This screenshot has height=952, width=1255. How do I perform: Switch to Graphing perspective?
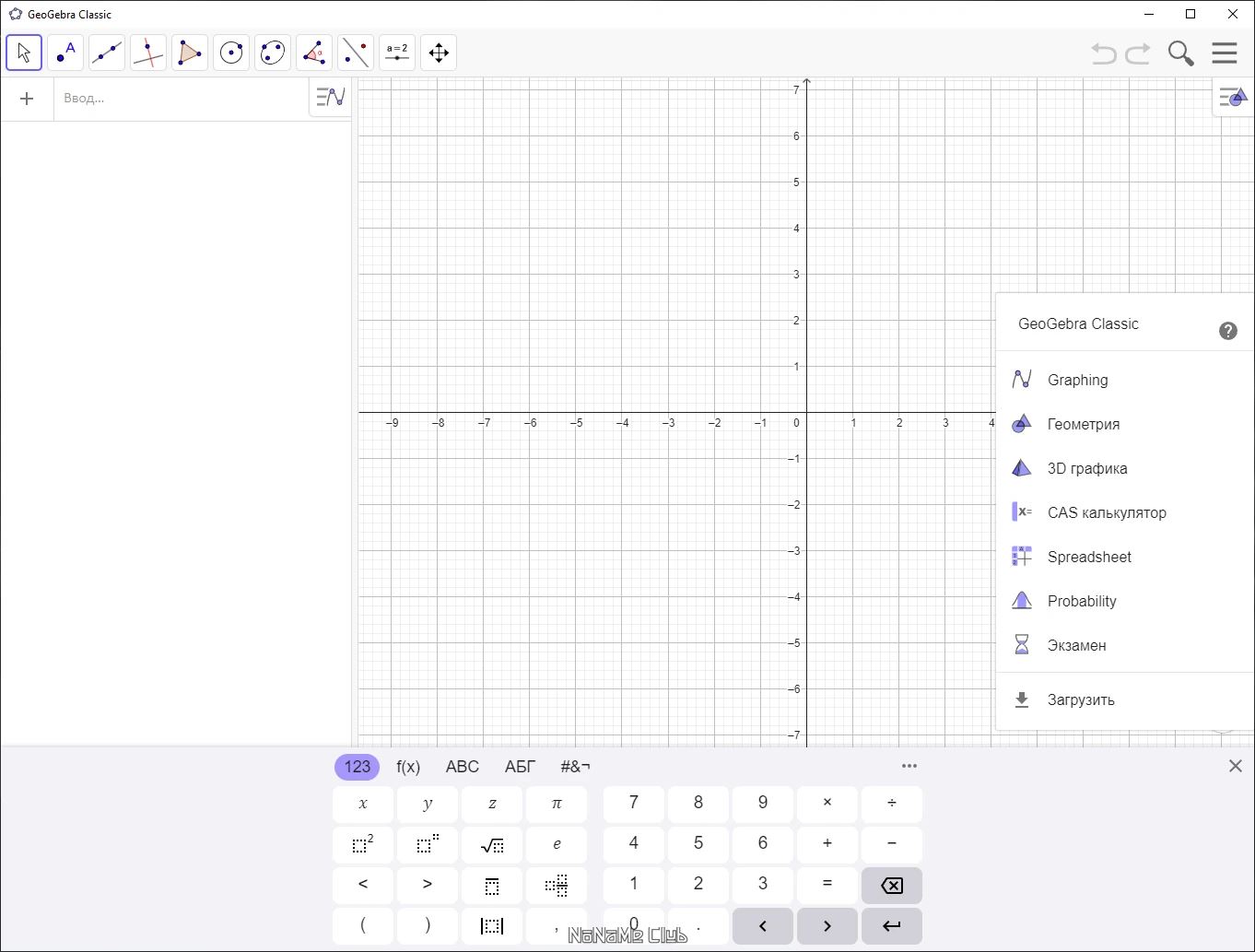click(x=1124, y=380)
